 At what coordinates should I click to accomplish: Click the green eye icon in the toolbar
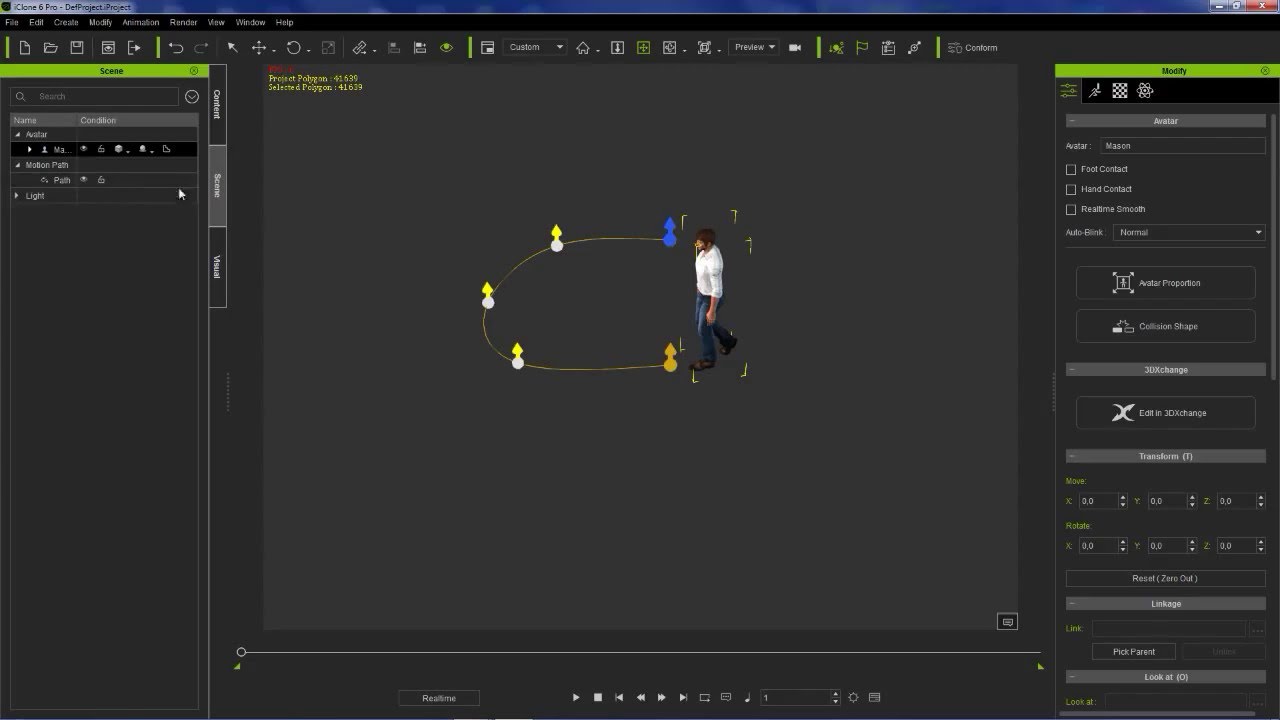[446, 47]
